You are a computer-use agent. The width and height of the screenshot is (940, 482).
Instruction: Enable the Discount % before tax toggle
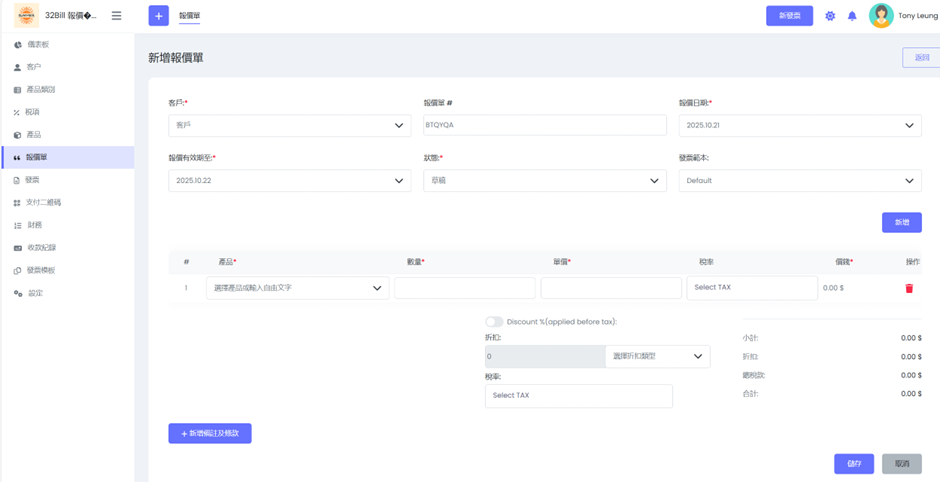[494, 322]
